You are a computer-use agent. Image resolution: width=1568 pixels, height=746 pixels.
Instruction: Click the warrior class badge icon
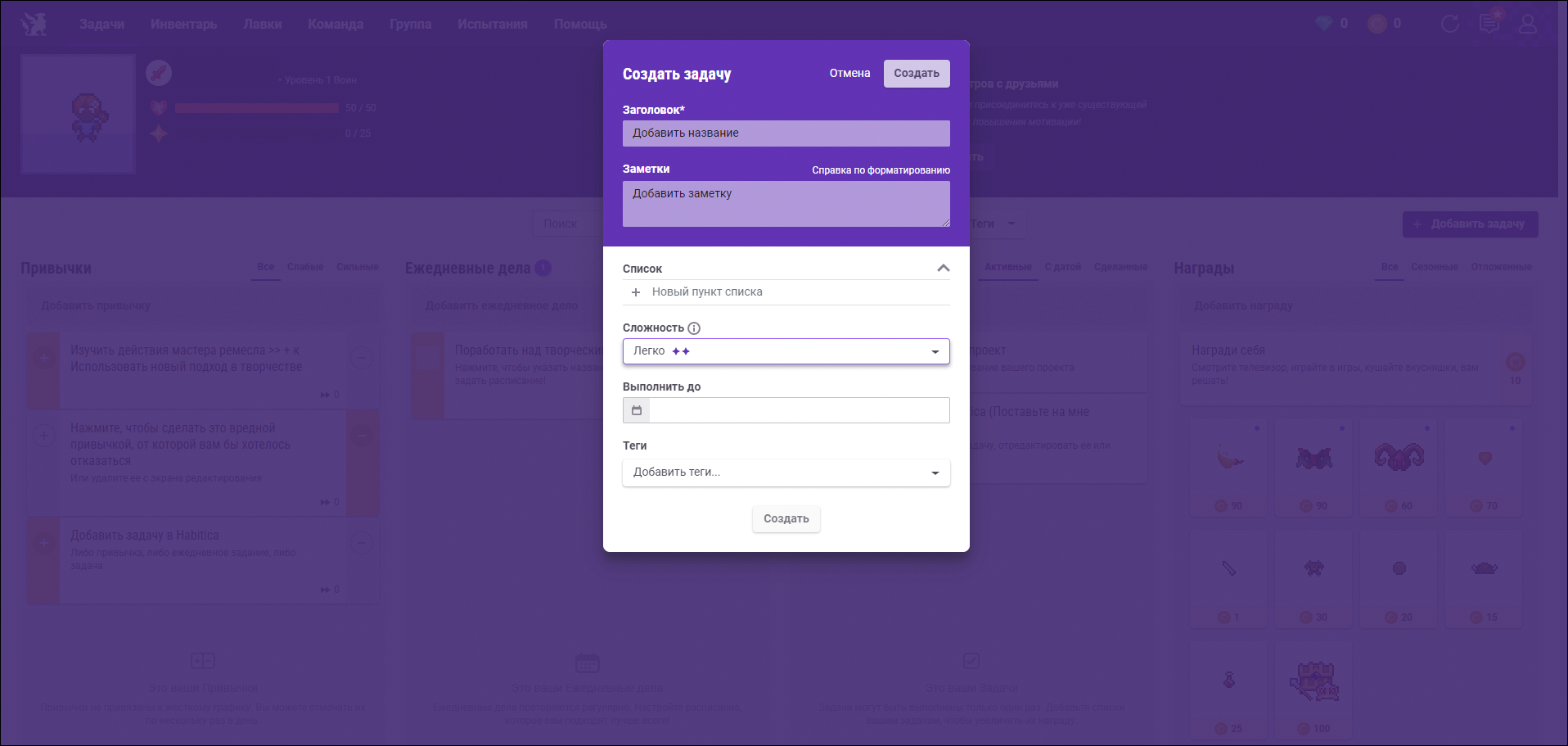point(158,73)
